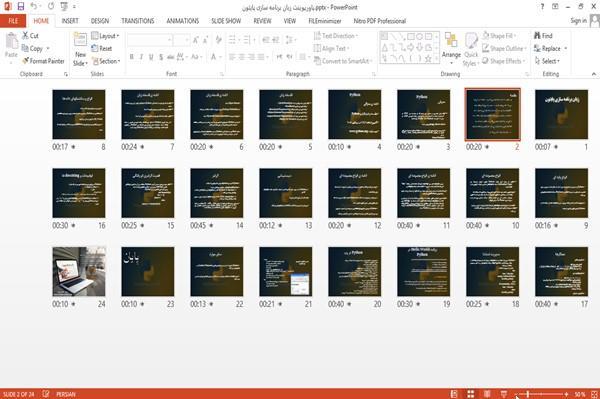Open the Select dropdown in Editing group
This screenshot has width=600, height=399.
click(547, 61)
